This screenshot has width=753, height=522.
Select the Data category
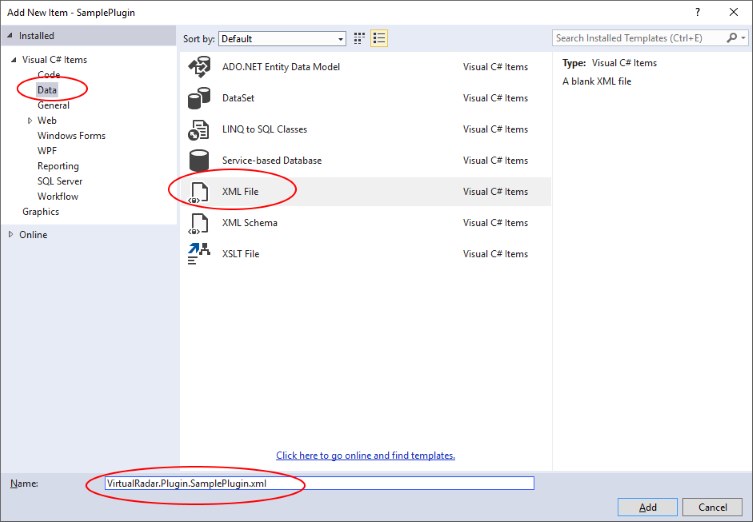point(47,90)
